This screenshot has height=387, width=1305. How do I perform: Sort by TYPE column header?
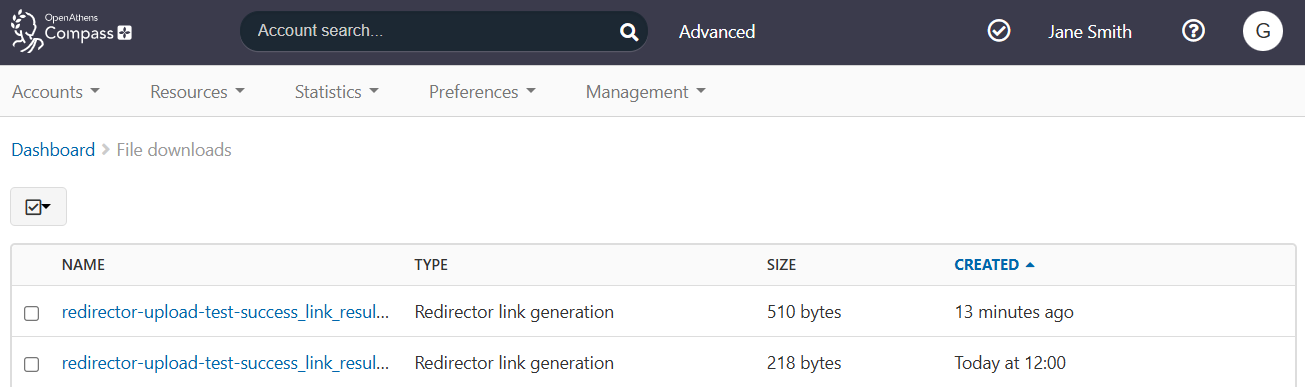click(431, 265)
